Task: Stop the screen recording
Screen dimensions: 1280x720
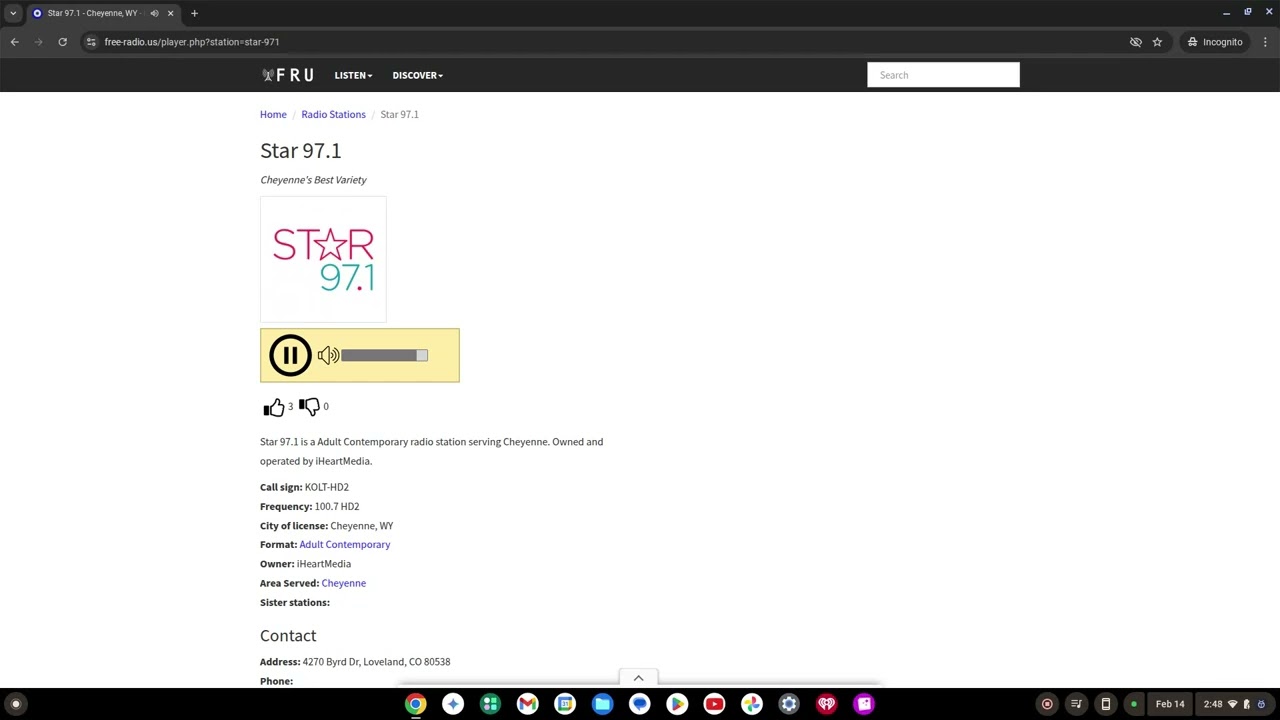Action: (x=1047, y=704)
